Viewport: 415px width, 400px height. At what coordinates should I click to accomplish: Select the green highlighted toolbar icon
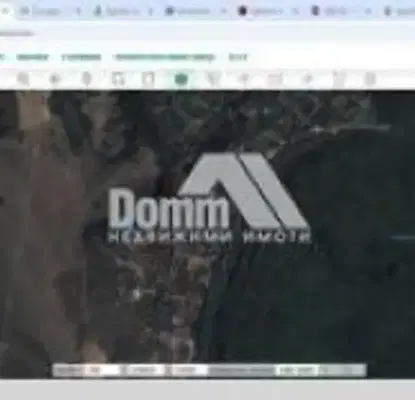(181, 79)
